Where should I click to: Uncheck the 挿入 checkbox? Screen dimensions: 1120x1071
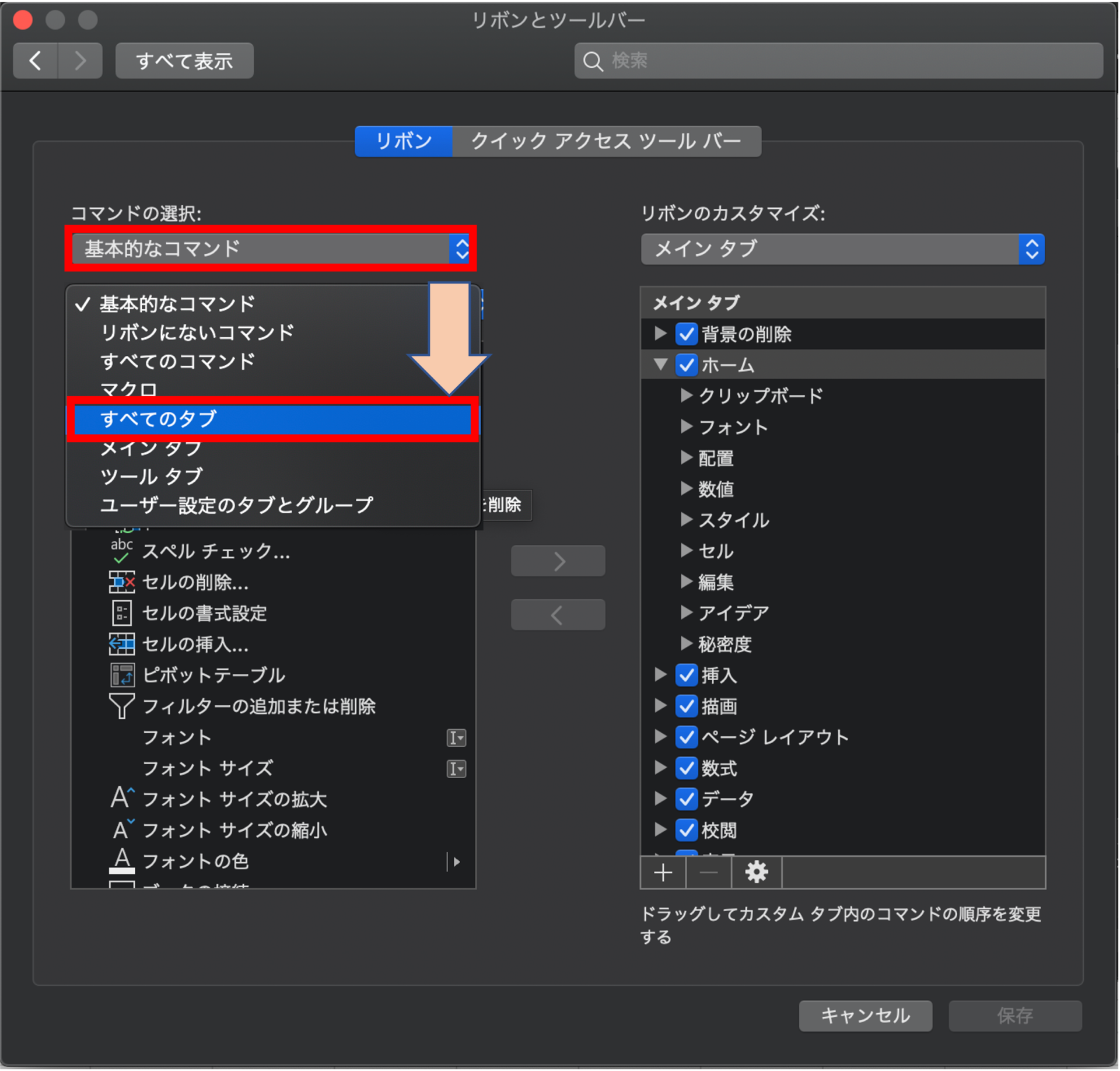(x=687, y=675)
